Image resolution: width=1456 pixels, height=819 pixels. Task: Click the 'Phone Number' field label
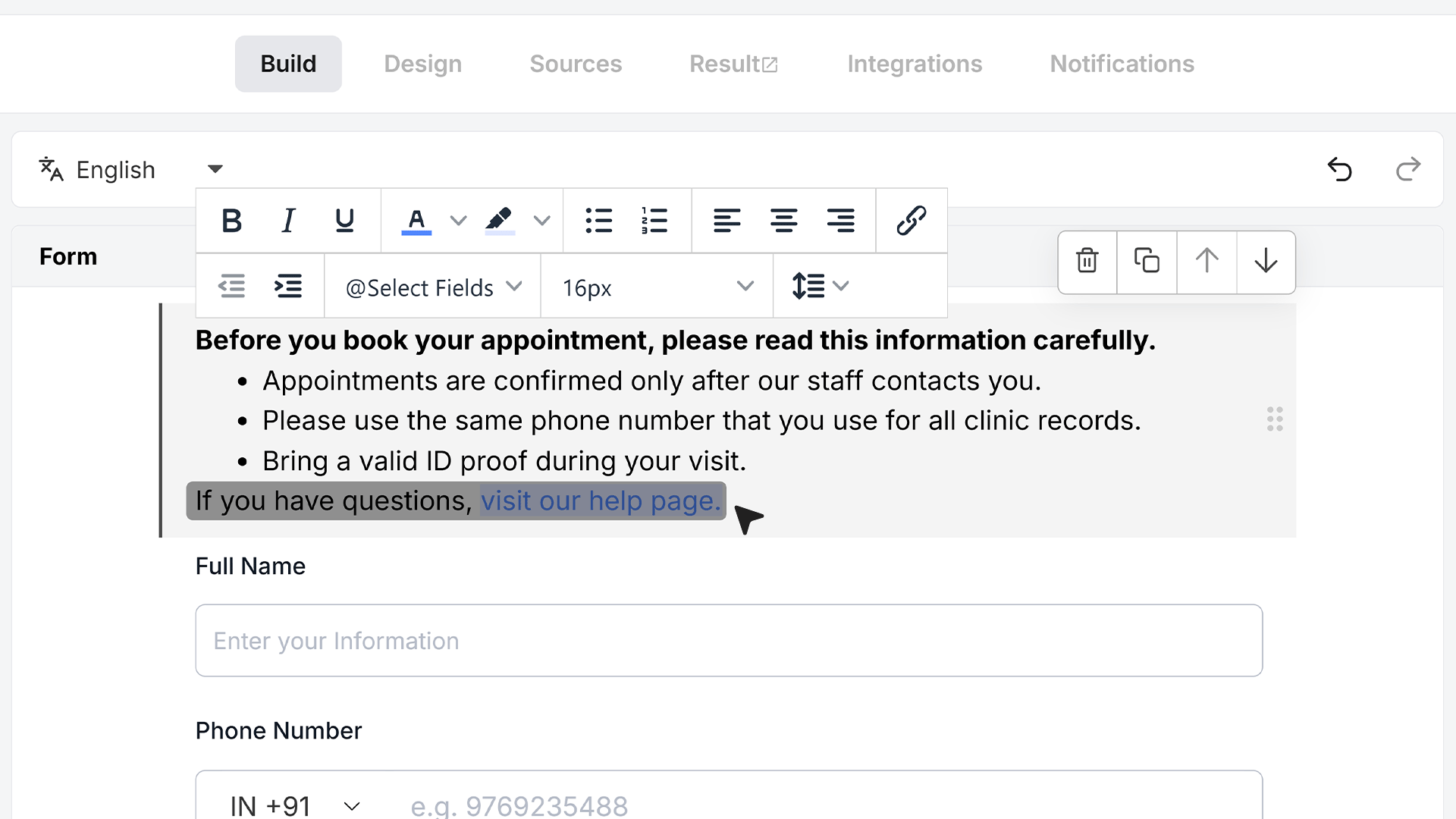pos(278,731)
